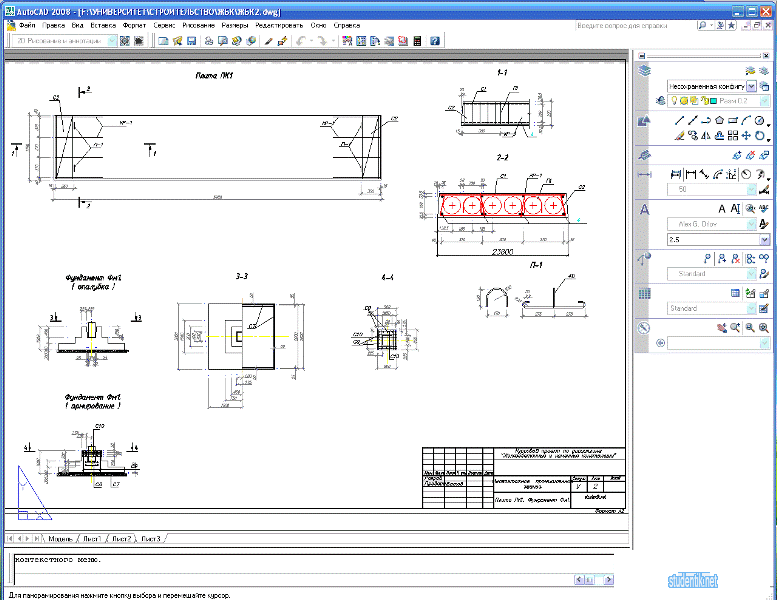Open the QuickCalc calculator icon
The height and width of the screenshot is (600, 777).
pos(417,41)
